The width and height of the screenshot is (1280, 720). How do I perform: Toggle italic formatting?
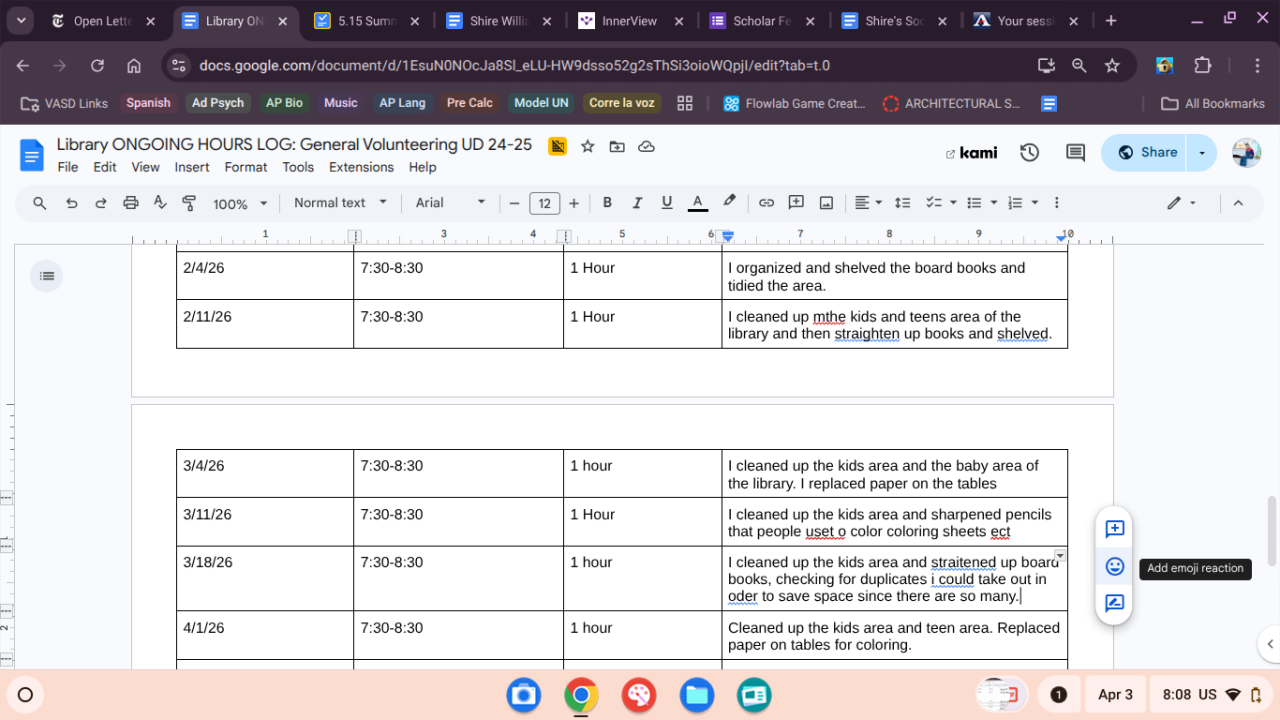637,203
